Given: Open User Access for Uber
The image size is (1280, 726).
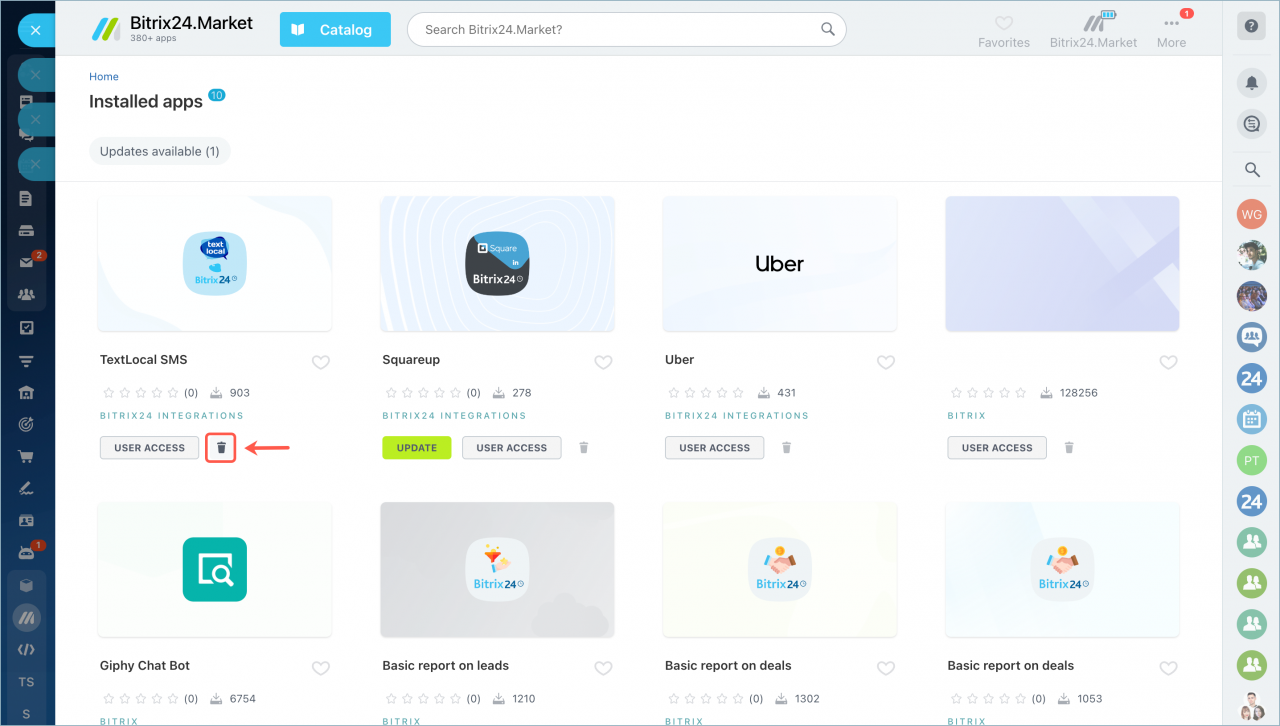Looking at the screenshot, I should 715,447.
